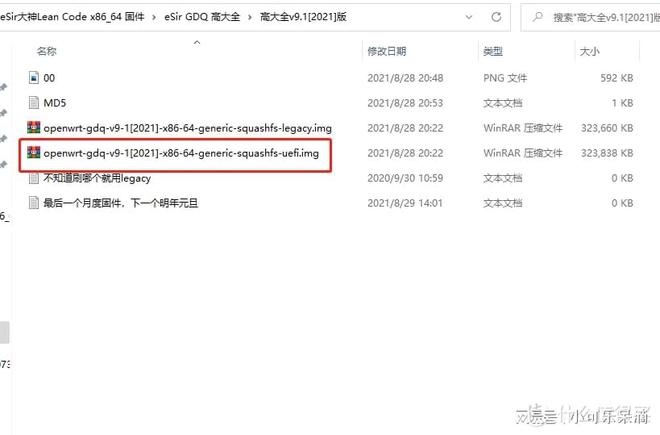Go to eSir大神Lean Code x86_64 固件 breadcrumb
This screenshot has width=660, height=435.
point(72,17)
